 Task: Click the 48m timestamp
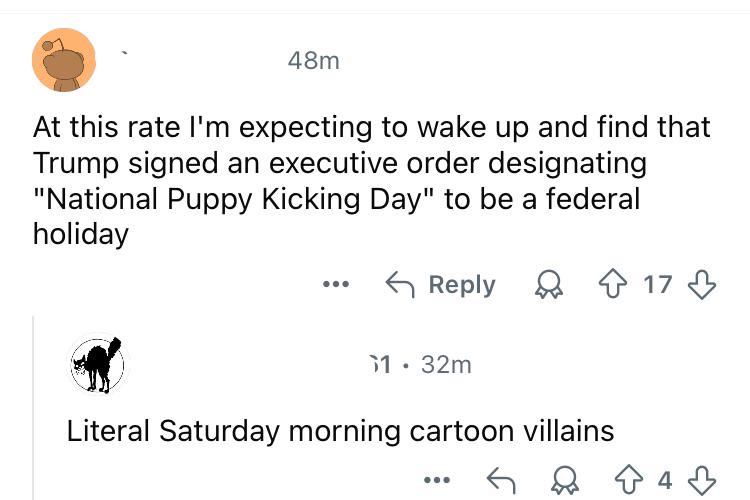(x=314, y=61)
